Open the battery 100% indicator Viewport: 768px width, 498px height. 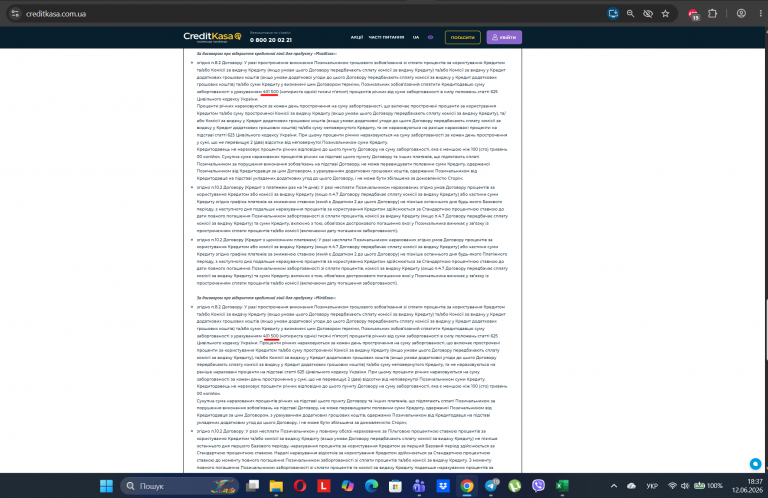[x=708, y=486]
